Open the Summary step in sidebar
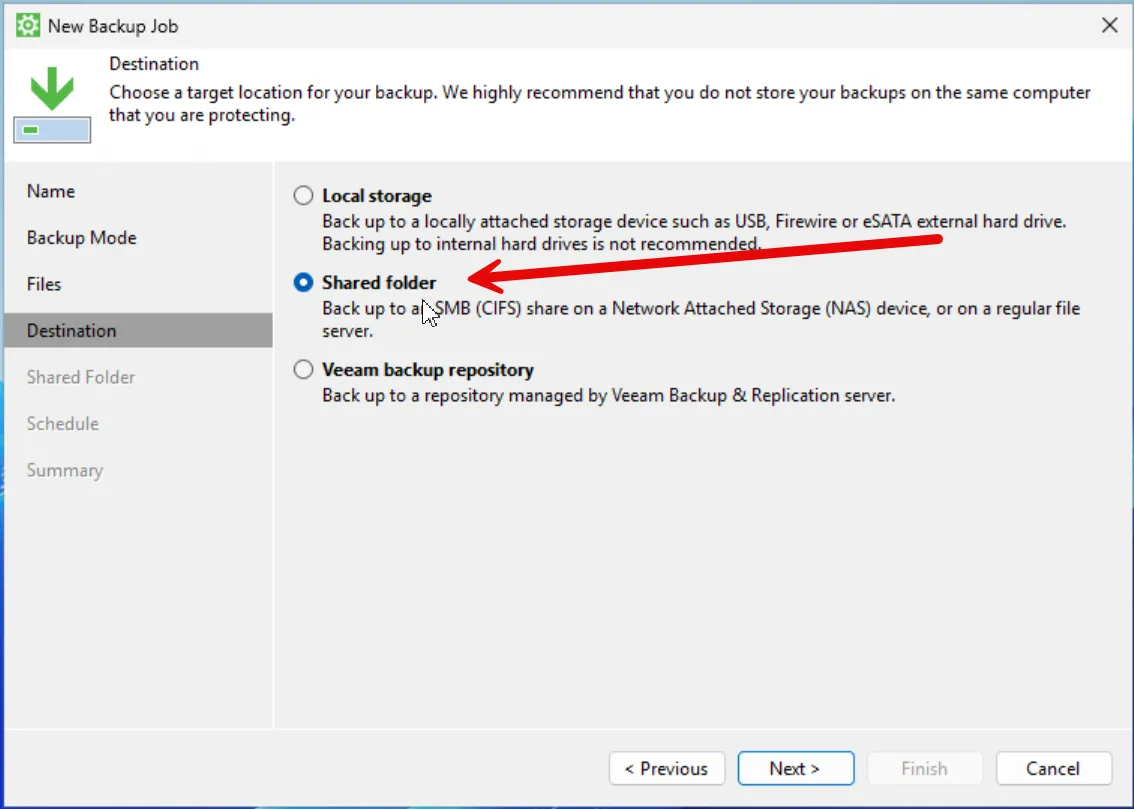This screenshot has height=809, width=1134. tap(65, 470)
